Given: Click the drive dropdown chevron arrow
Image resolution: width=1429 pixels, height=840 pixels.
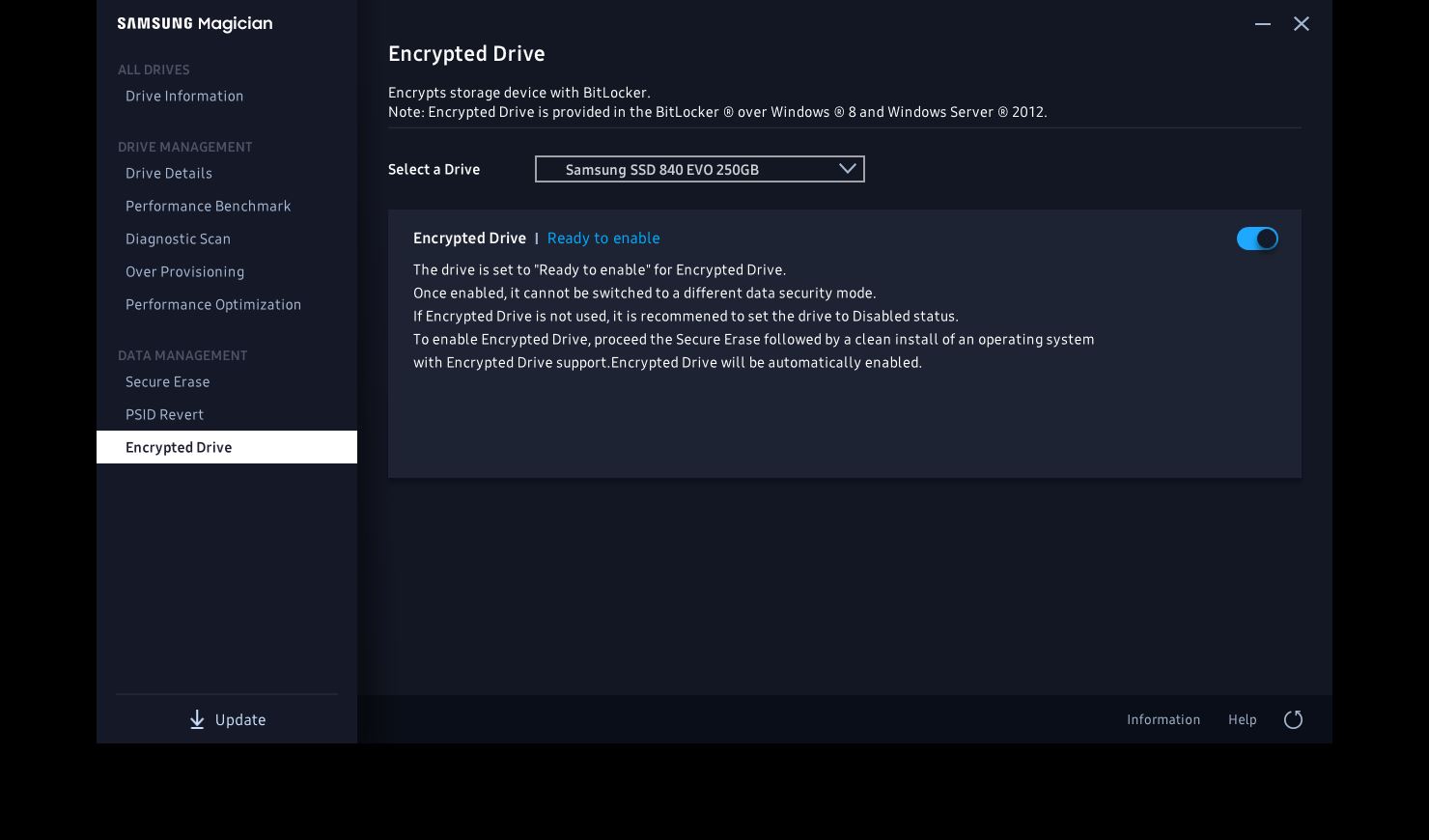Looking at the screenshot, I should point(848,169).
